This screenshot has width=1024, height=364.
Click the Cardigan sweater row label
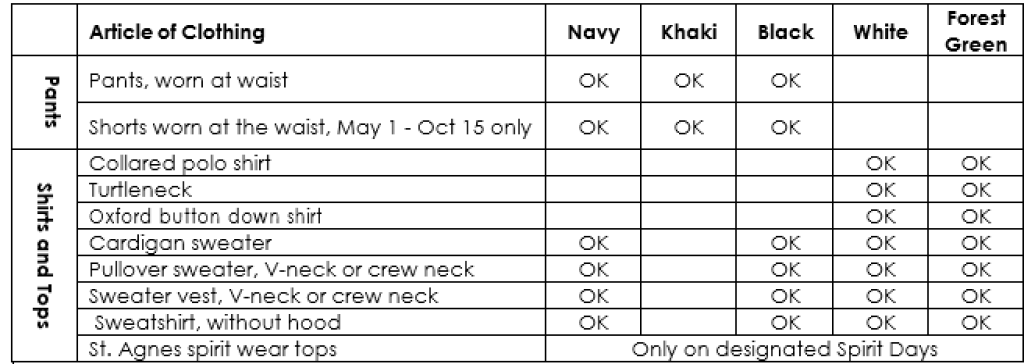[180, 243]
